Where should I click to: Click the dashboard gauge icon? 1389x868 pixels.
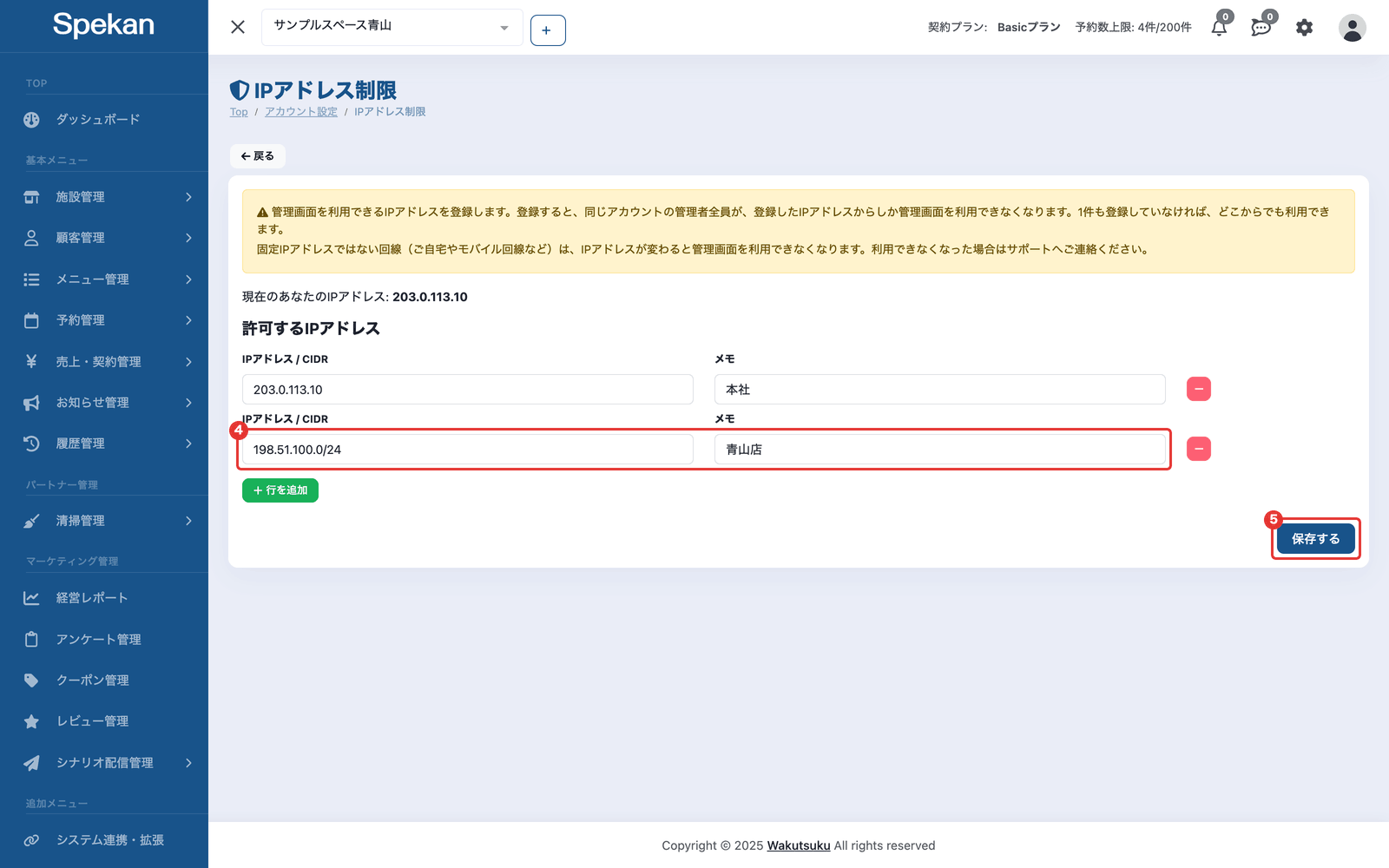31,120
